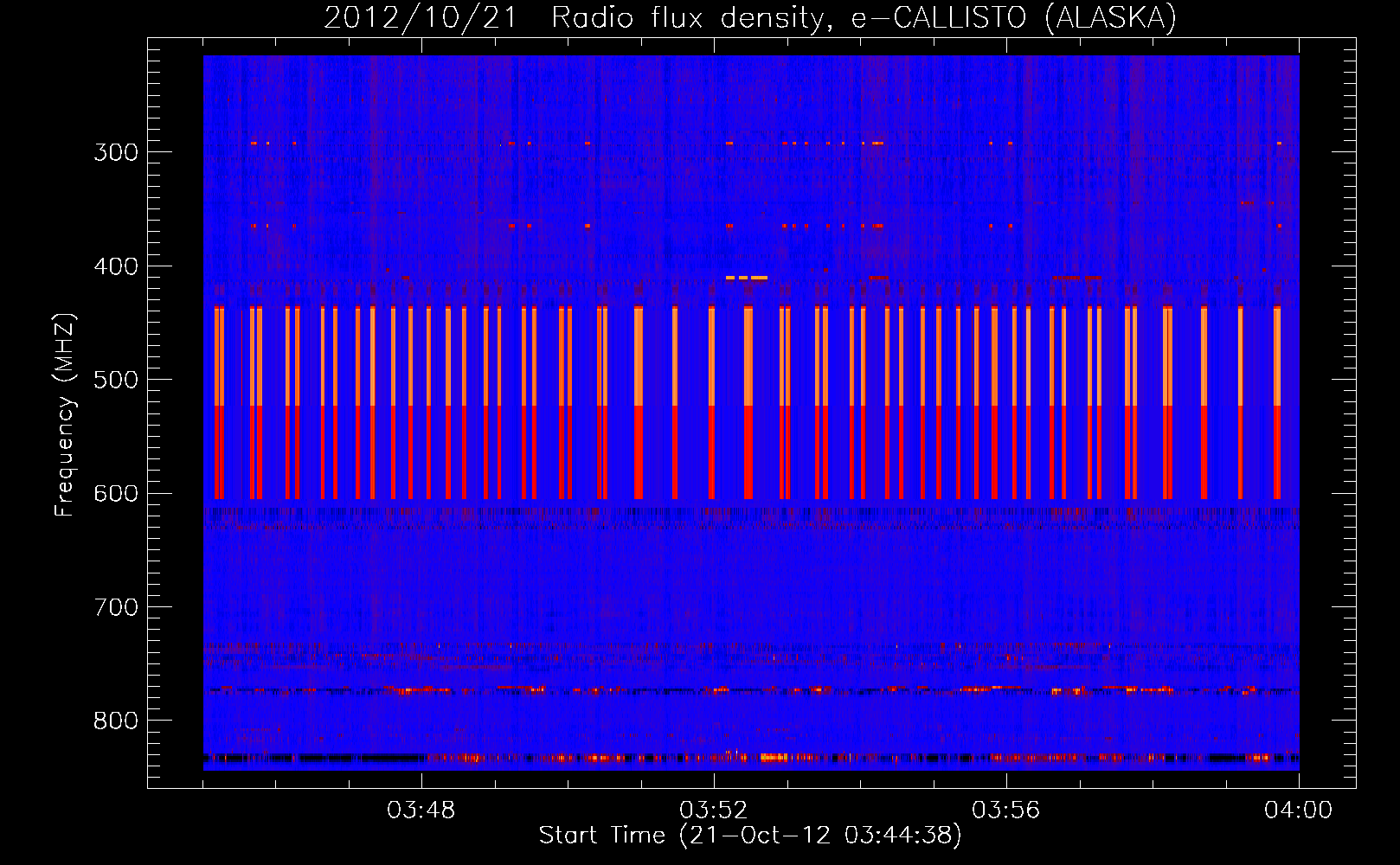Viewport: 1400px width, 865px height.
Task: Click the 04:00 time tick label
Action: coord(1299,811)
